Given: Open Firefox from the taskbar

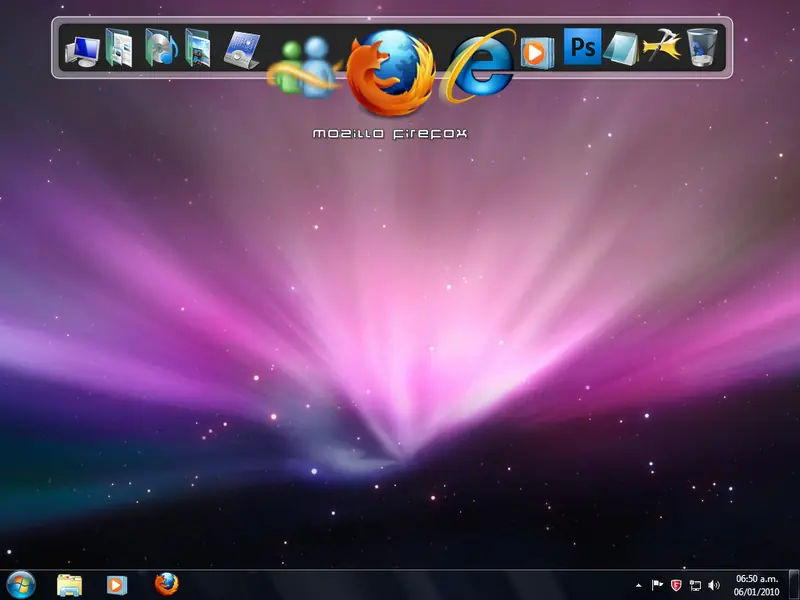Looking at the screenshot, I should pos(167,584).
